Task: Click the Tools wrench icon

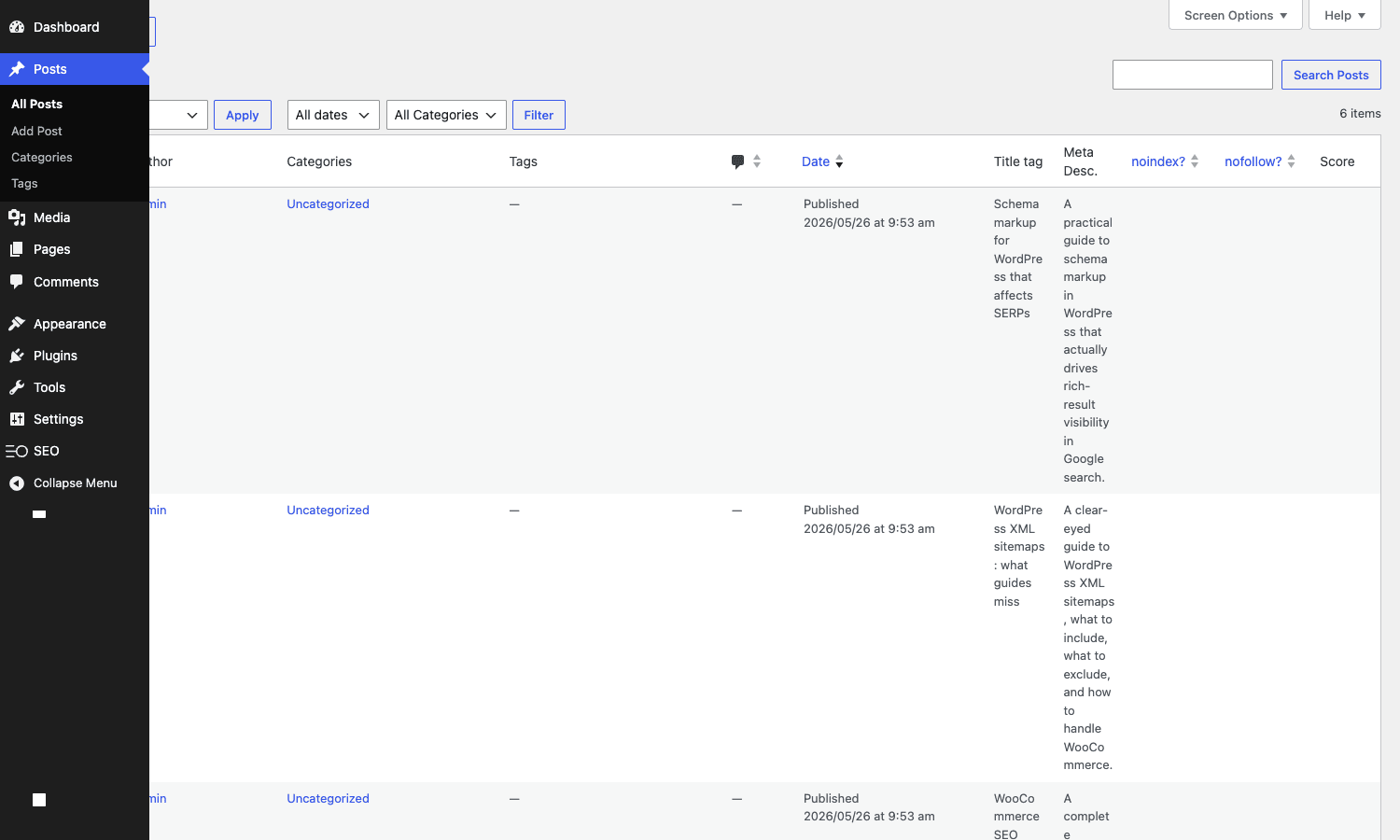Action: tap(17, 387)
